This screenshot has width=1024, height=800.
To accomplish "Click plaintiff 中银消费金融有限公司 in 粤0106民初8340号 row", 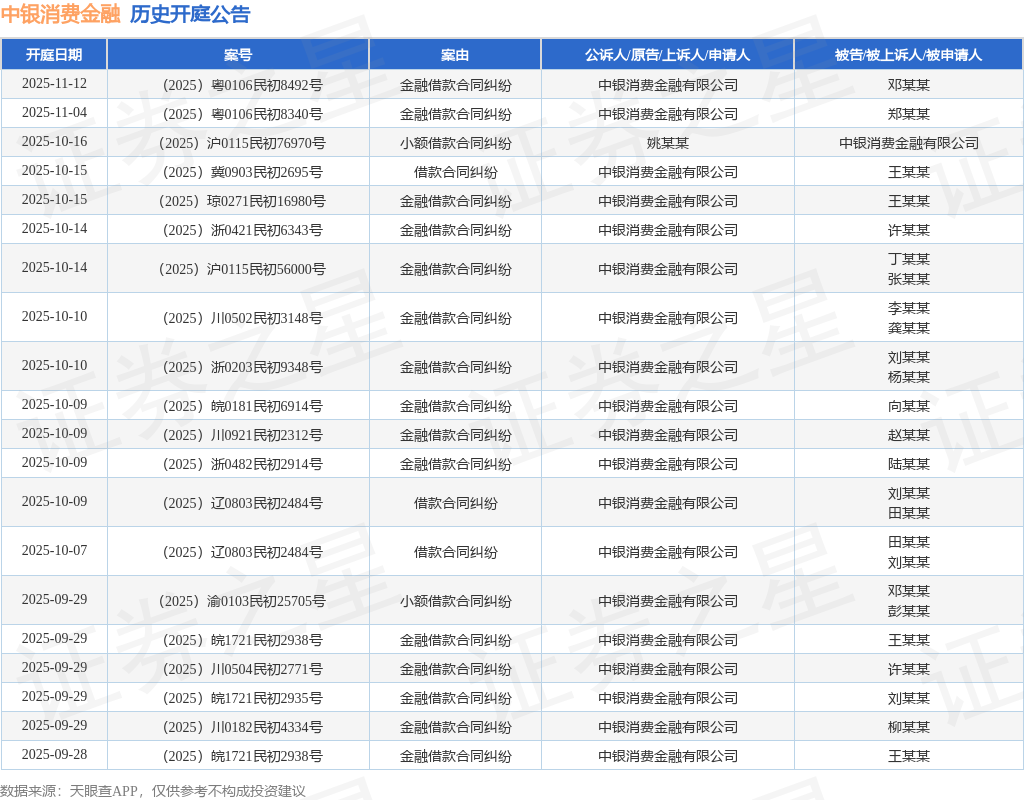I will pos(667,114).
